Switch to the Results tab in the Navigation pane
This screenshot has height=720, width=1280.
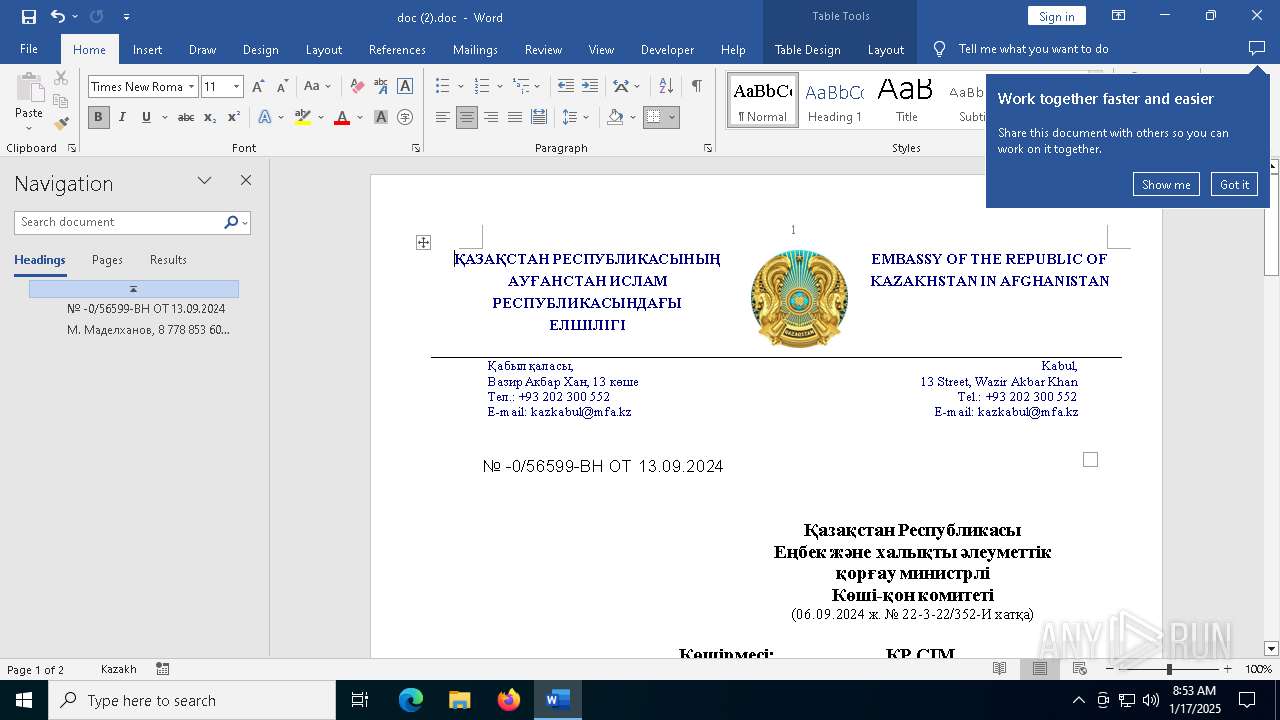point(168,260)
